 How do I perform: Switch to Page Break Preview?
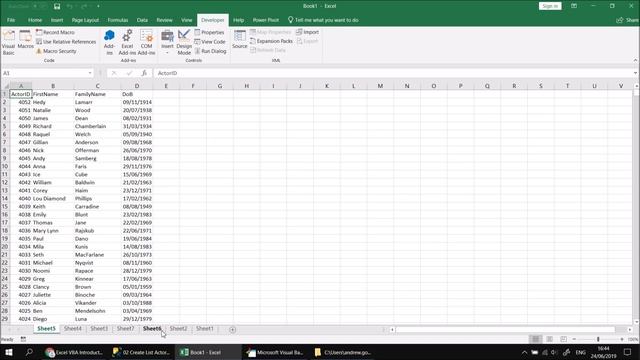click(563, 339)
